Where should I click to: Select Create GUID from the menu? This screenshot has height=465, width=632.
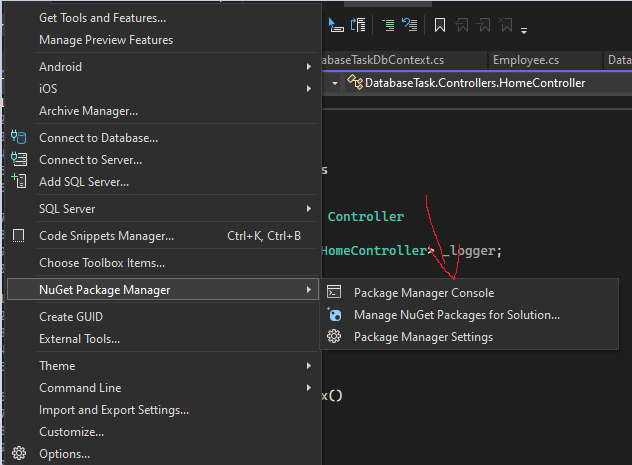coord(70,317)
